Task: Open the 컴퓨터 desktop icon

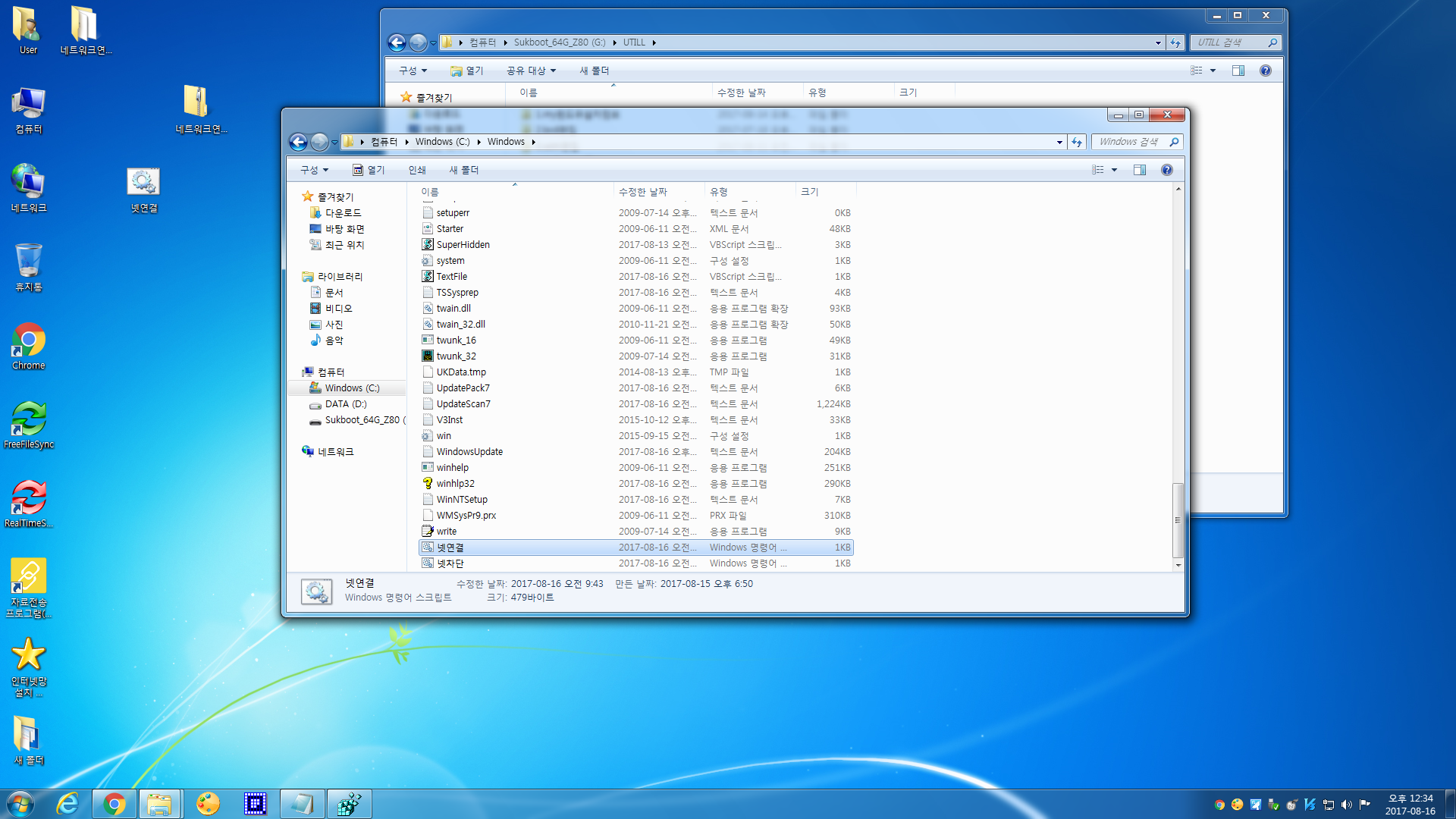Action: click(x=28, y=110)
